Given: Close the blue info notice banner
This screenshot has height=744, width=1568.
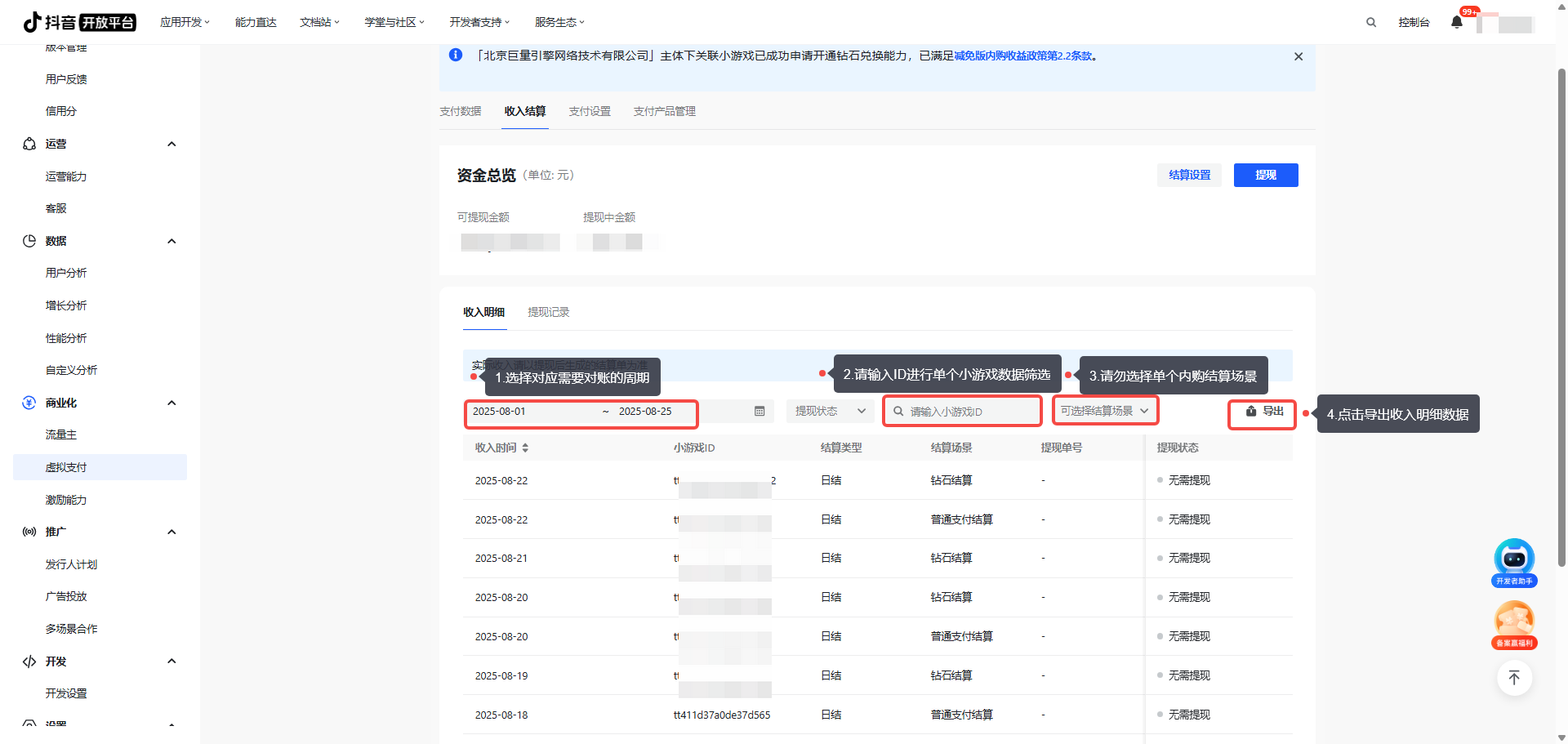Looking at the screenshot, I should pyautogui.click(x=1298, y=56).
